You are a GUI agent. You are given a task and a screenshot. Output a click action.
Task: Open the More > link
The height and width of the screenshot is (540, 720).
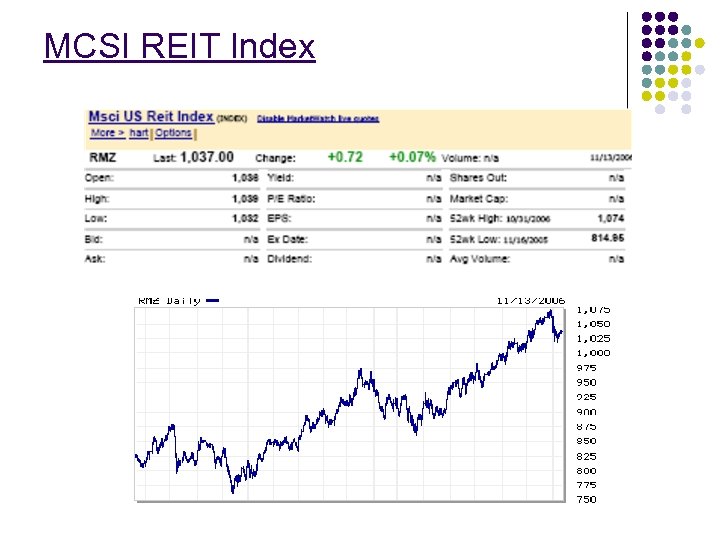tap(107, 133)
